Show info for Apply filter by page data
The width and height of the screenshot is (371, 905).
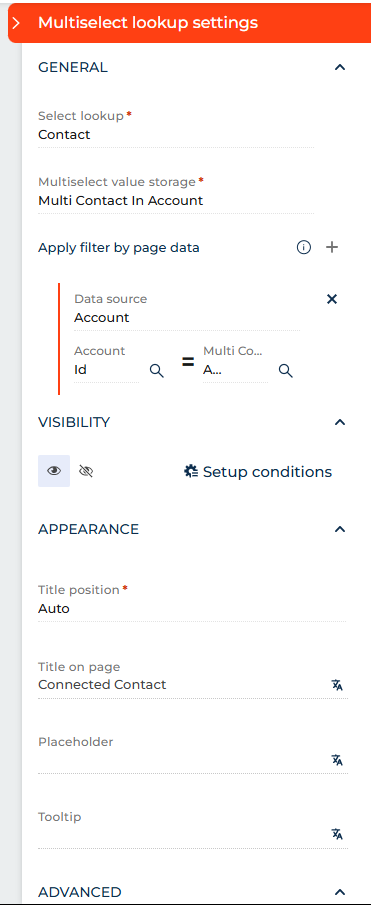tap(303, 248)
